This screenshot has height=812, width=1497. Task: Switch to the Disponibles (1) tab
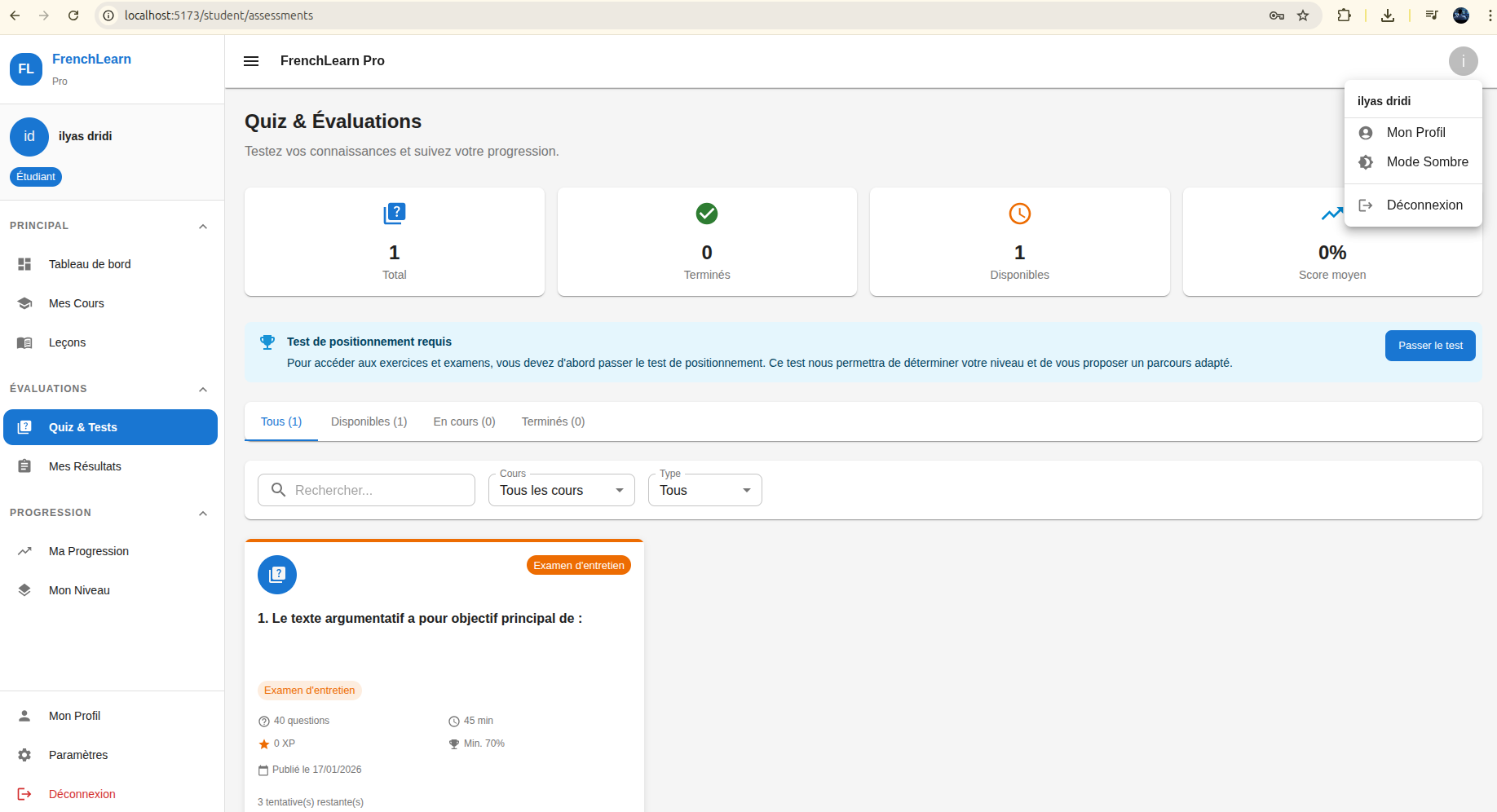coord(369,421)
